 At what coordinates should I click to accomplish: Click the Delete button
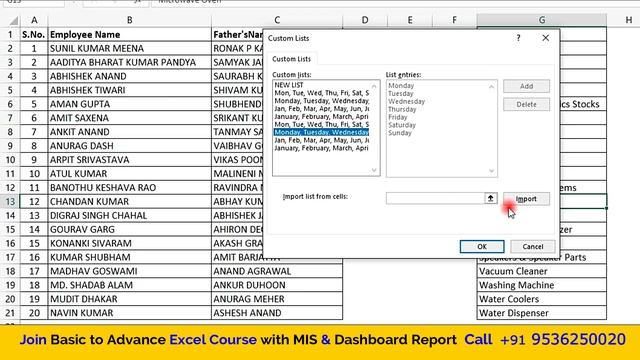(x=526, y=104)
